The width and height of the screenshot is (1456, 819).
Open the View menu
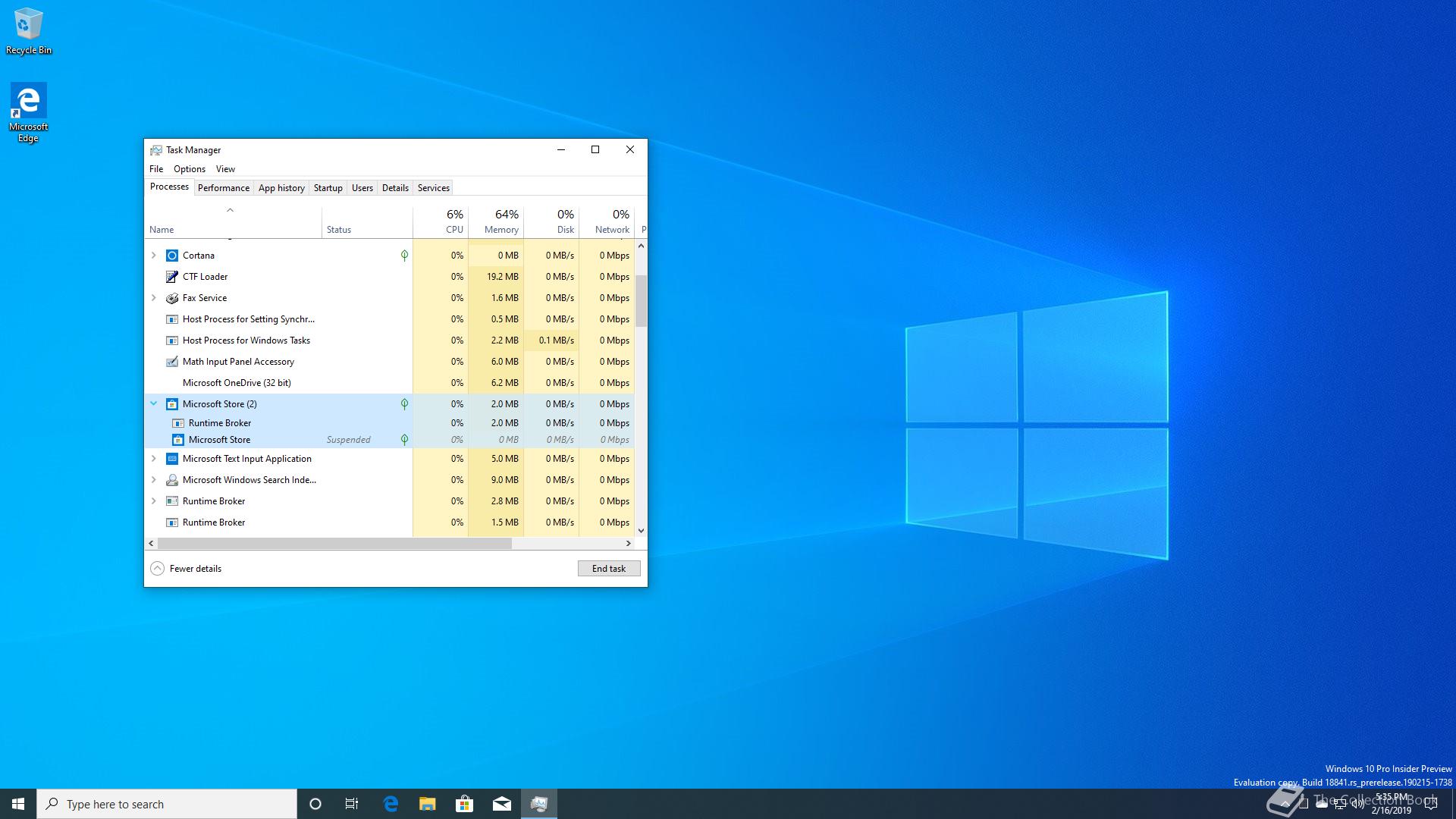pyautogui.click(x=225, y=169)
